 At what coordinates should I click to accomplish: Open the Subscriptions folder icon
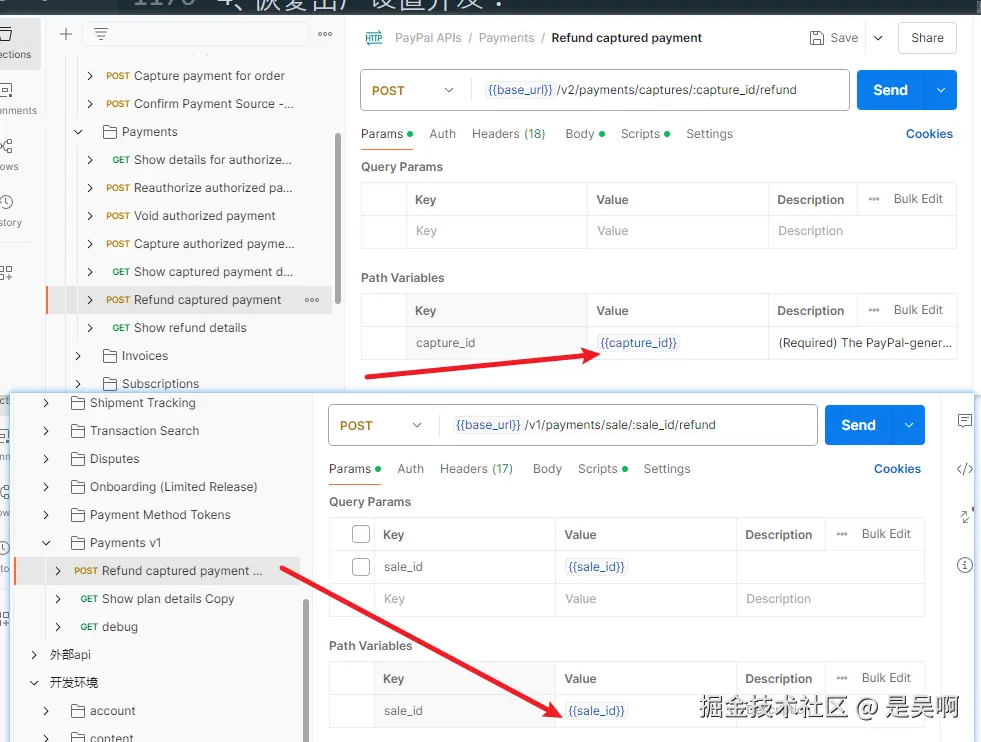click(x=109, y=384)
